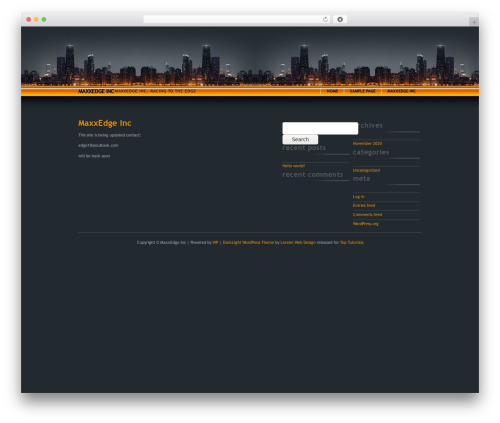Viewport: 500px width, 423px height.
Task: Click the WP link in footer
Action: 215,242
